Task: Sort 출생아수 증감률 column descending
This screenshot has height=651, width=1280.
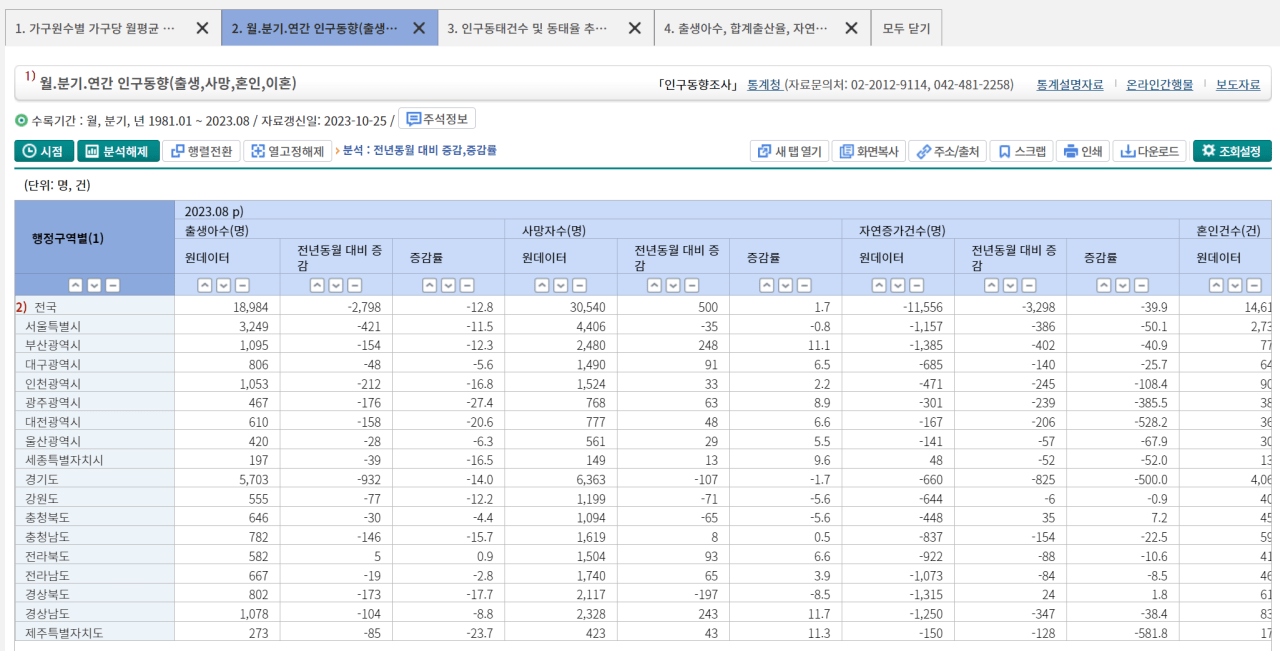Action: click(x=449, y=285)
